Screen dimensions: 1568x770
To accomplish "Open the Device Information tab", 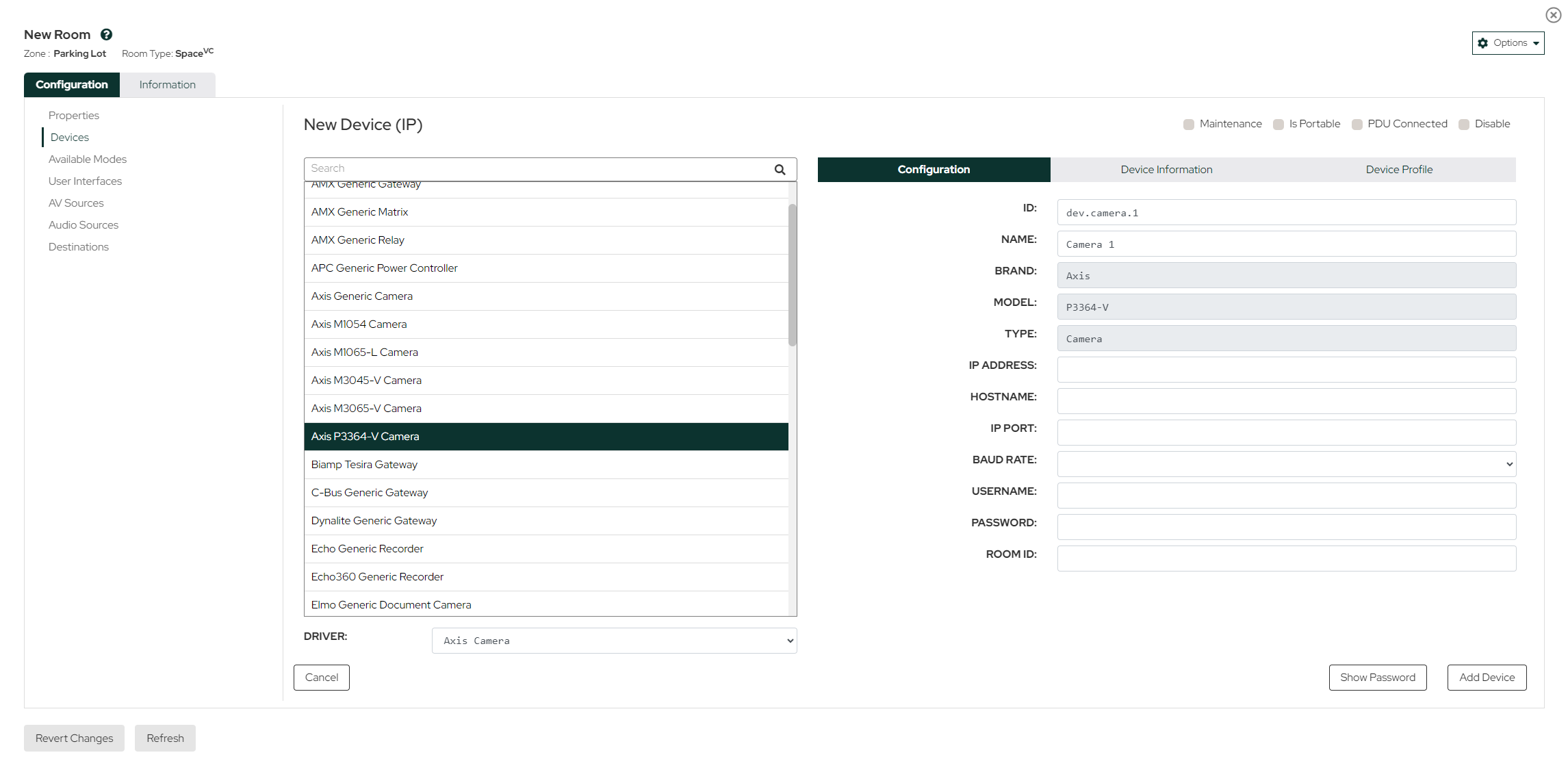I will (1166, 170).
